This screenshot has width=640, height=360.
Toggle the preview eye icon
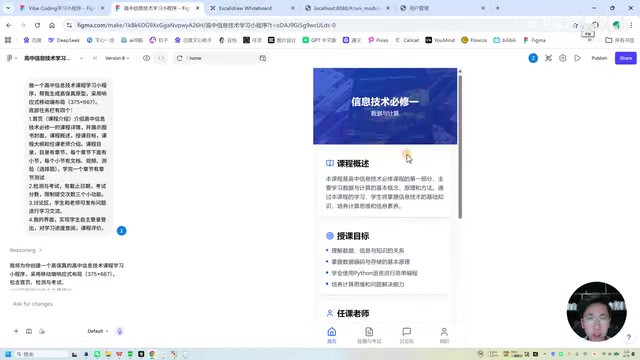(x=147, y=58)
